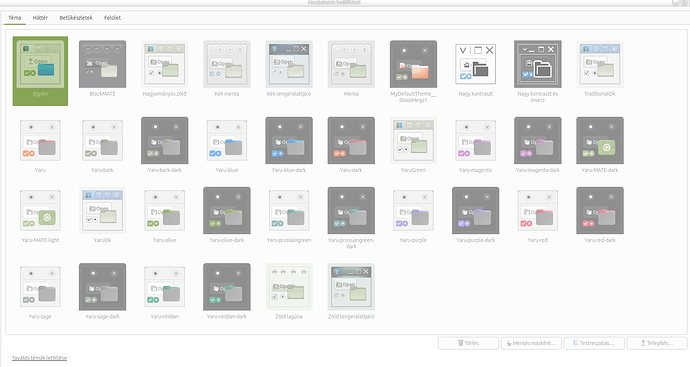
Task: Click the Telepítés button
Action: [x=657, y=343]
